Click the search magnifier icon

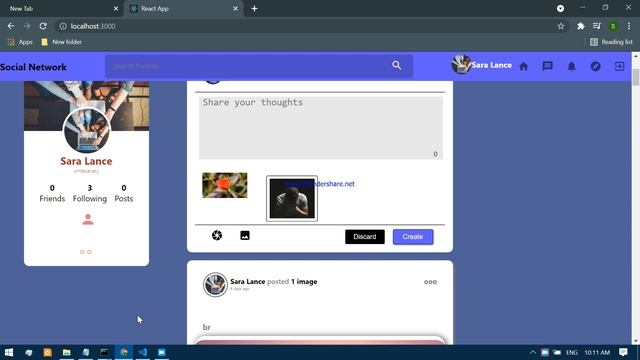coord(396,65)
